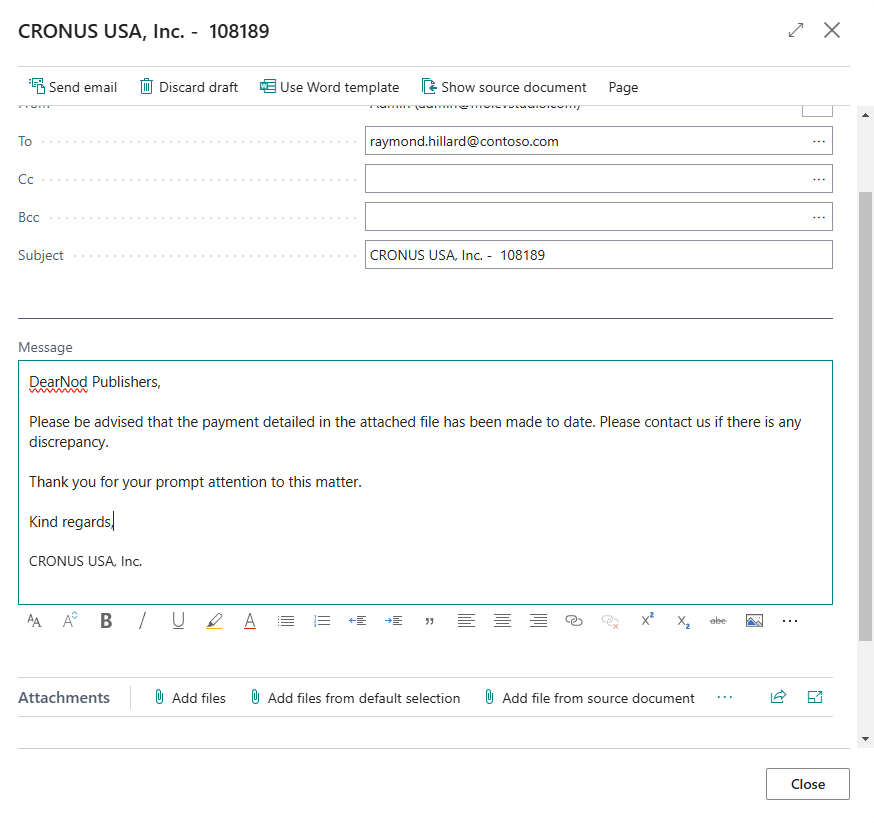This screenshot has width=874, height=823.
Task: Select the highlight color pen tool
Action: click(x=214, y=620)
